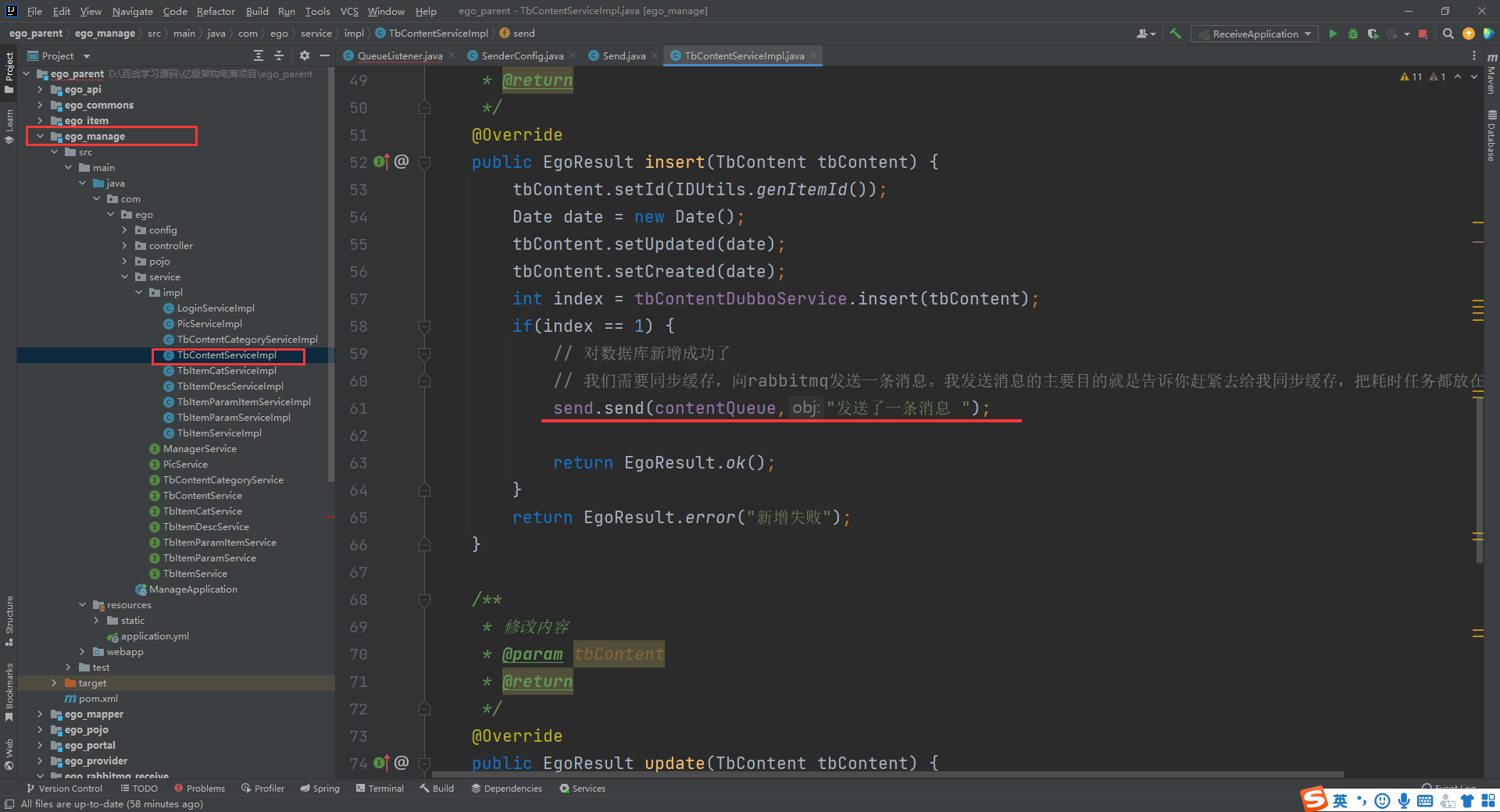Open Version Control tool window
1500x812 pixels.
point(64,788)
